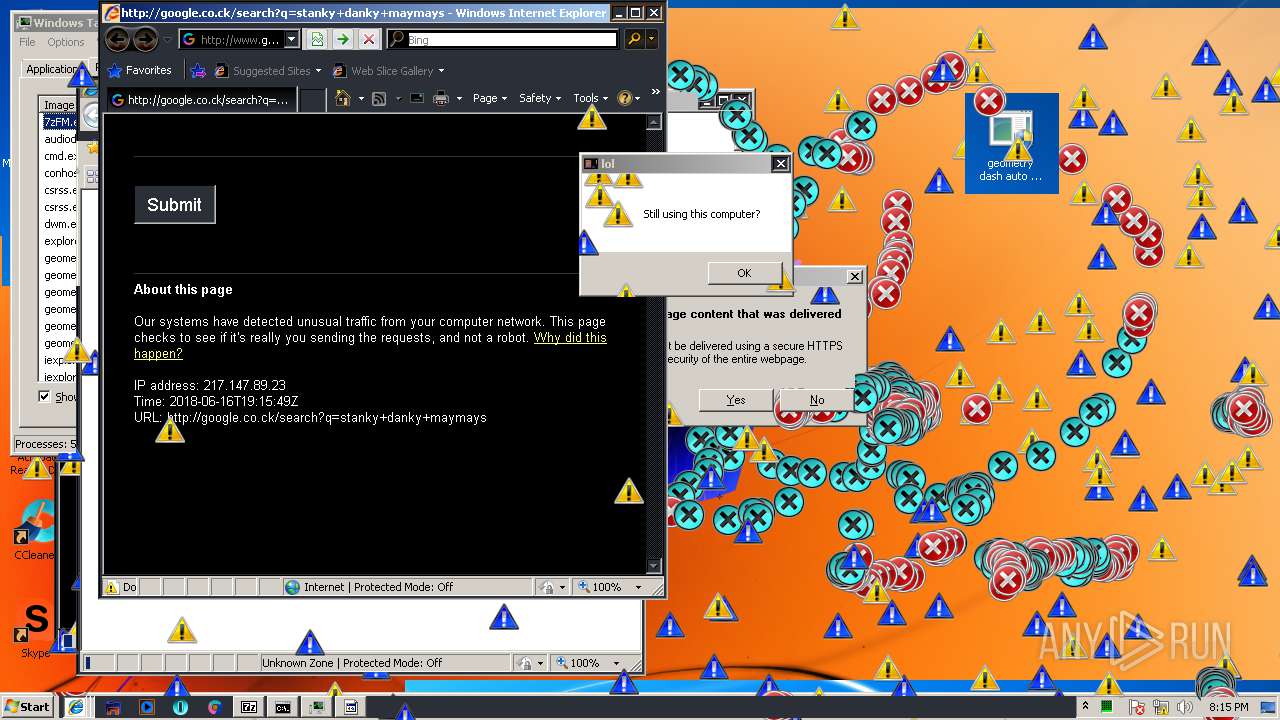Screen dimensions: 1280x720
Task: Click Add to Favorites bar icon
Action: [x=198, y=70]
